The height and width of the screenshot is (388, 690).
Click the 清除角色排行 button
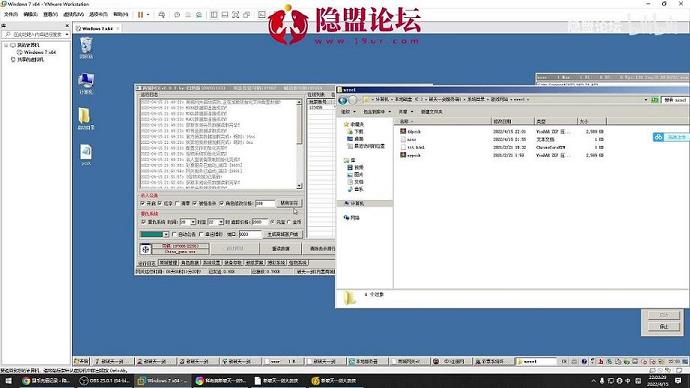click(320, 249)
